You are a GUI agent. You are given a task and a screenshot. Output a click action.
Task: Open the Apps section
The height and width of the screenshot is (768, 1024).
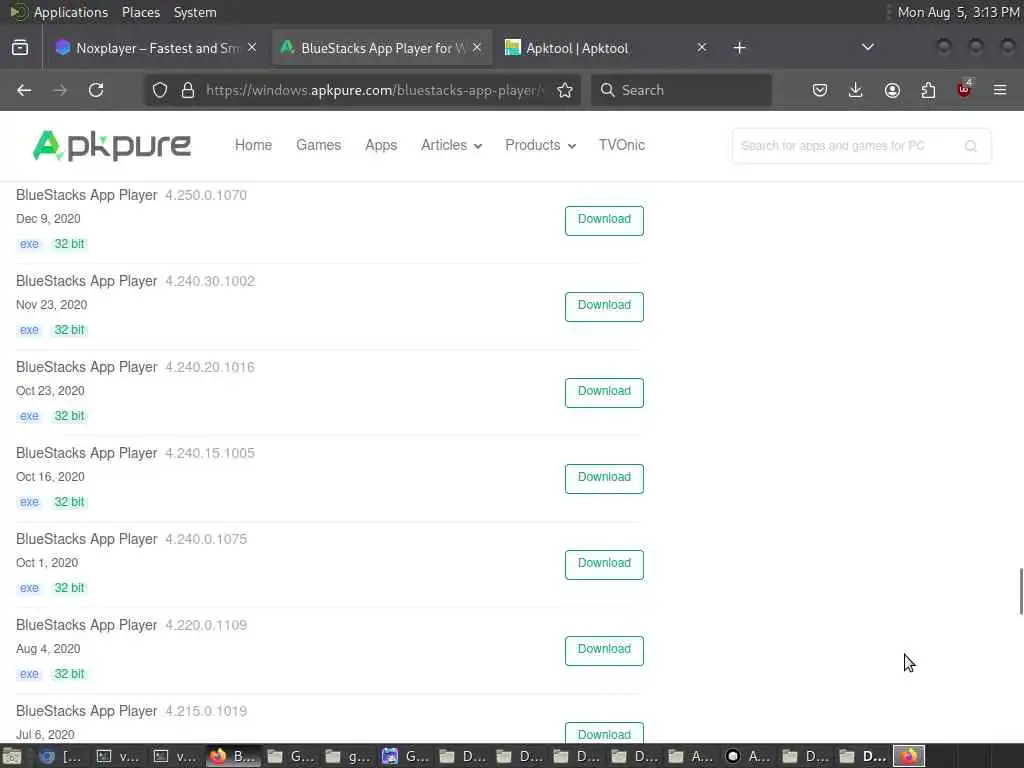coord(381,145)
